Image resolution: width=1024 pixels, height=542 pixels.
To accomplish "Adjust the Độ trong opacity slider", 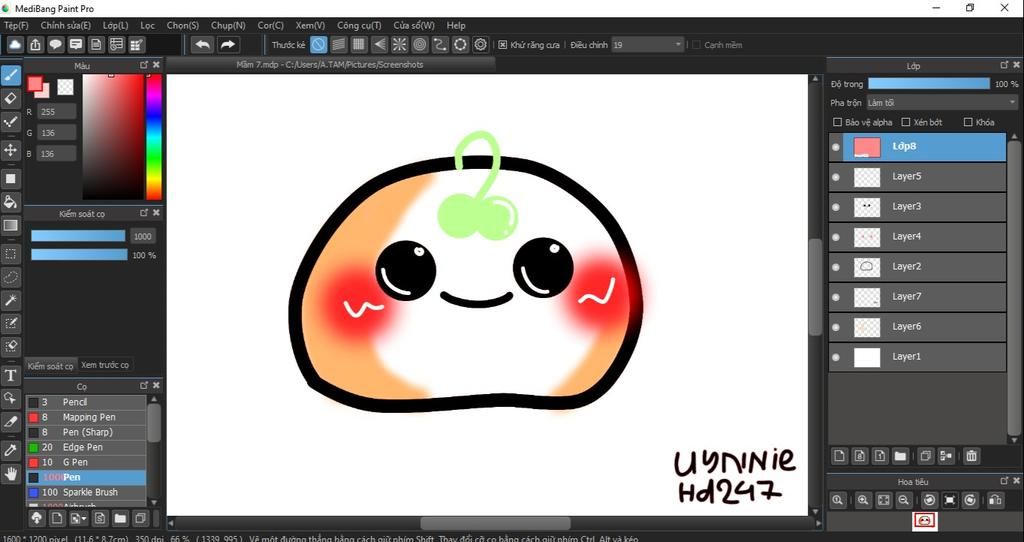I will pos(929,84).
